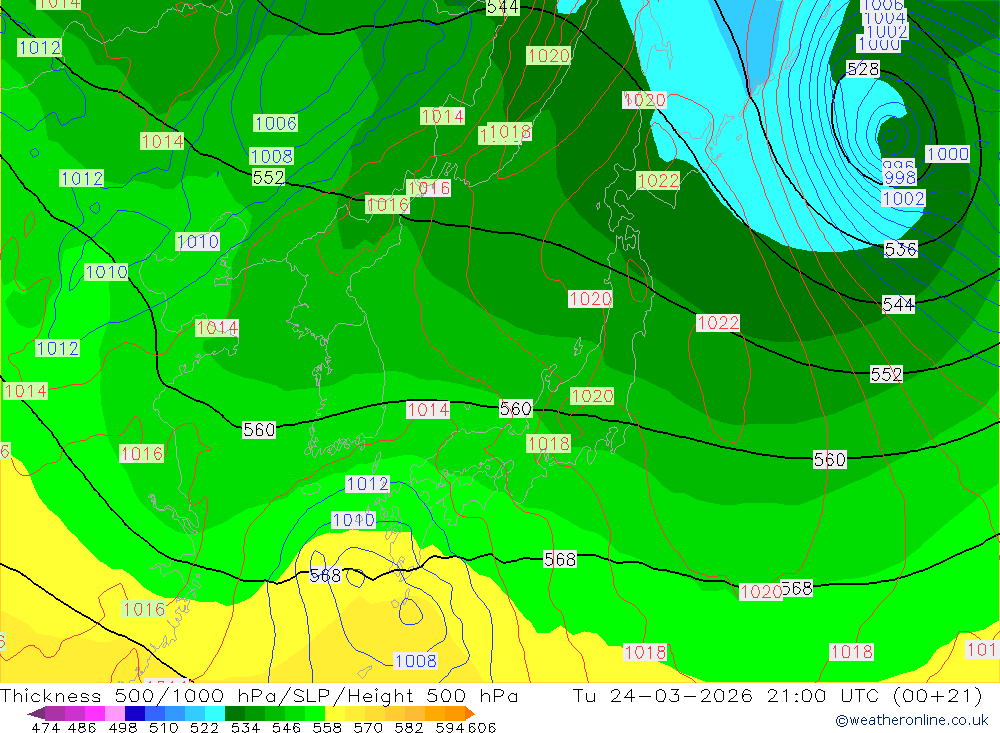Click the dark blue swatch in the thickness legend
Image resolution: width=1000 pixels, height=733 pixels.
135,713
